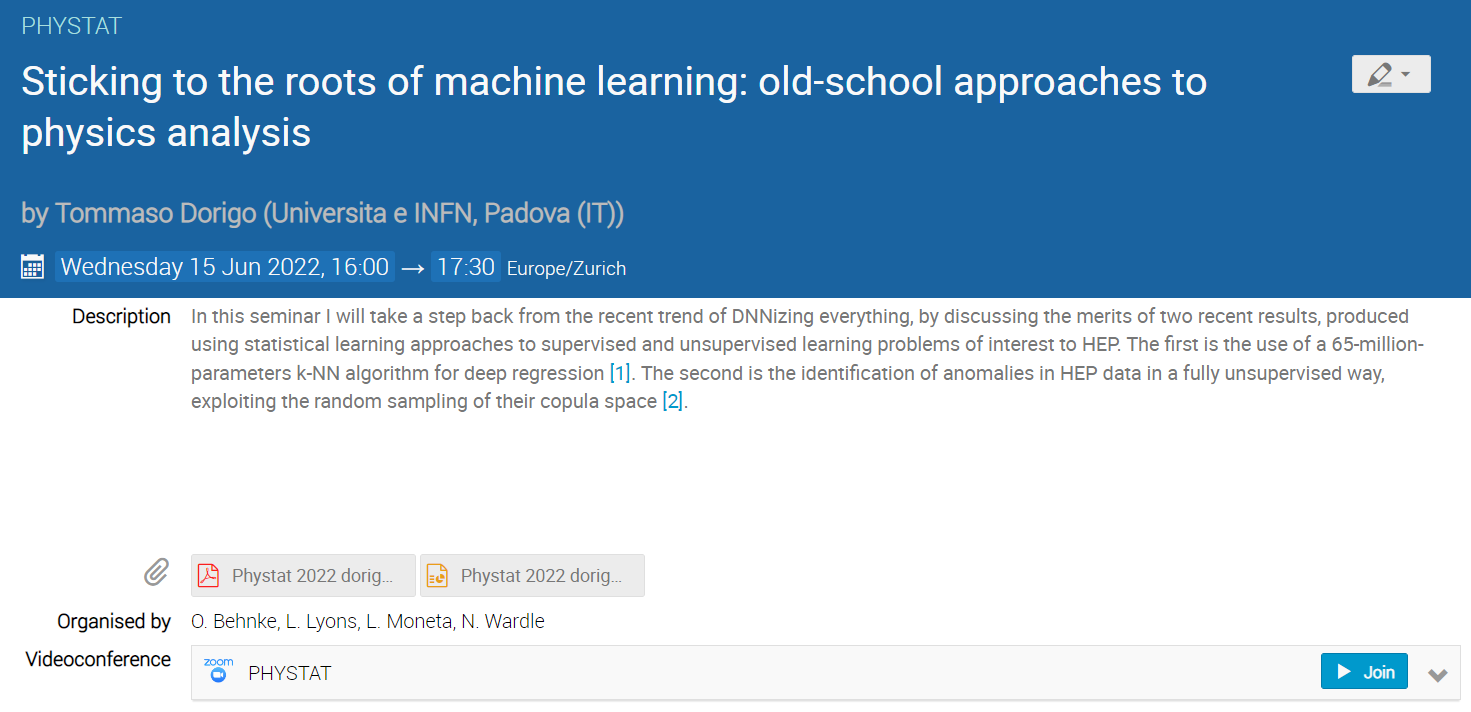
Task: Click the start date Wednesday 15 Jun 2022
Action: point(225,267)
